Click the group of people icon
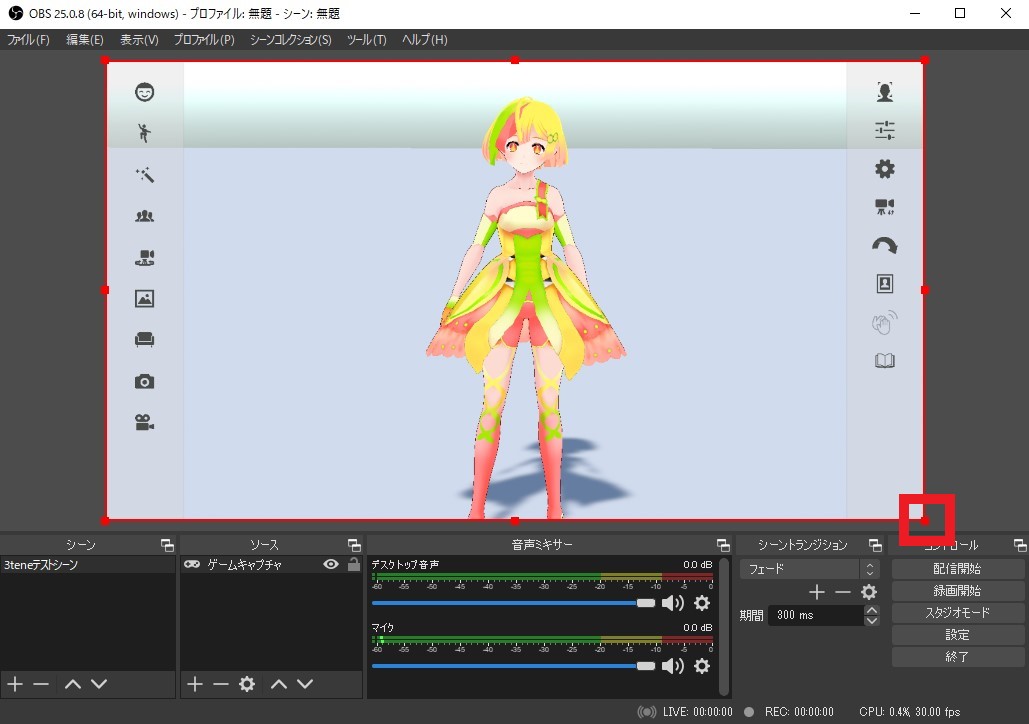1029x724 pixels. coord(144,216)
